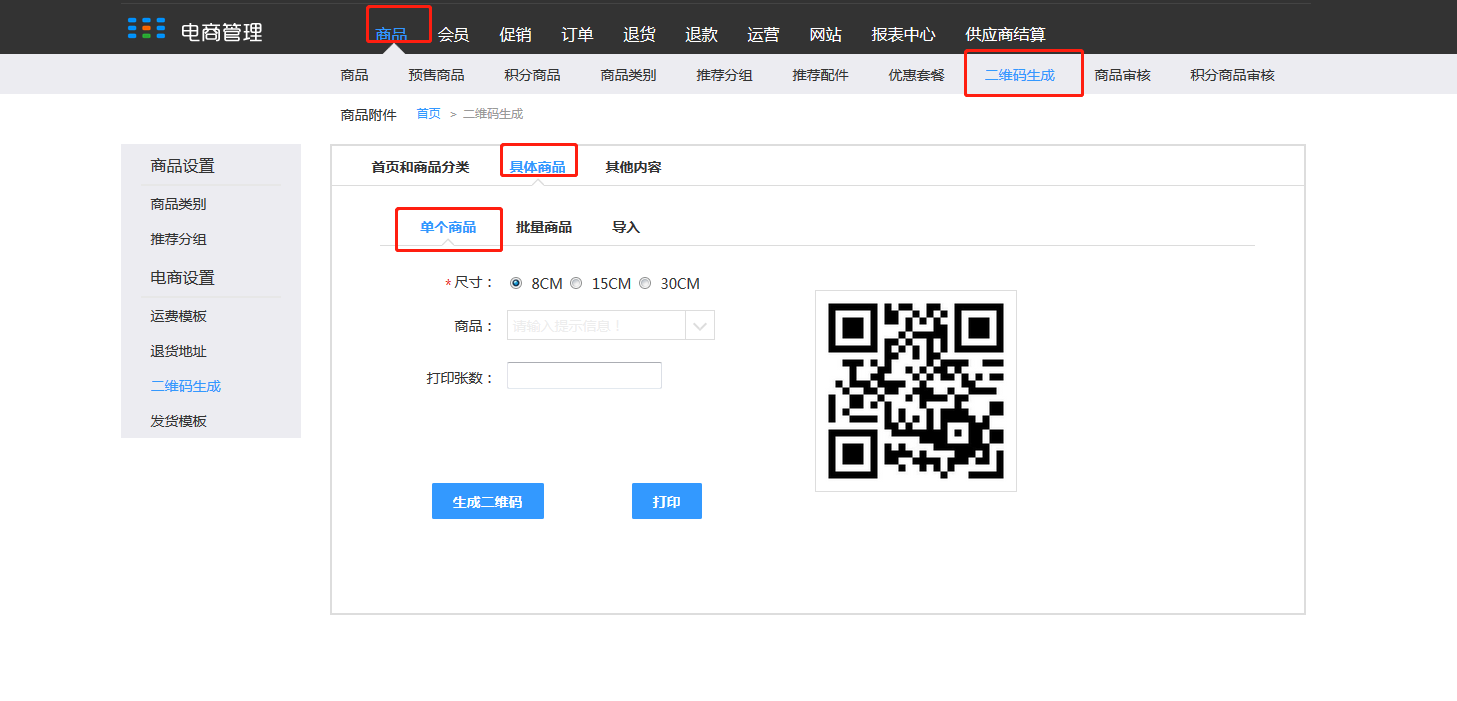Open 商品类别 in the left sidebar

[178, 204]
